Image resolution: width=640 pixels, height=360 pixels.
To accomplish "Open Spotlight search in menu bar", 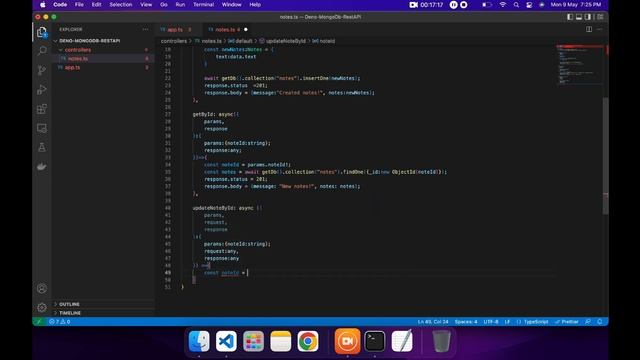I will point(516,4).
